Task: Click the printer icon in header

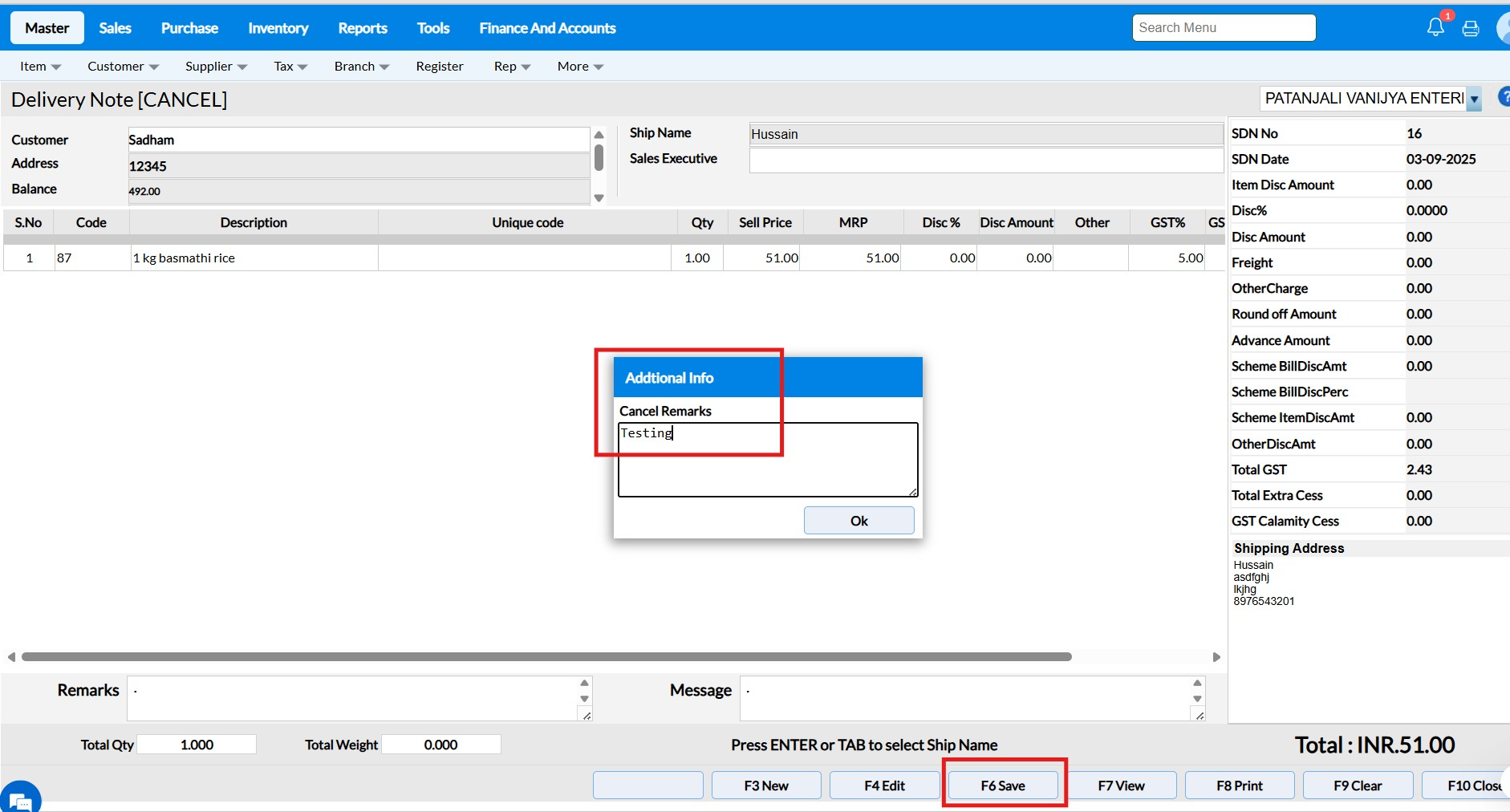Action: 1471,29
